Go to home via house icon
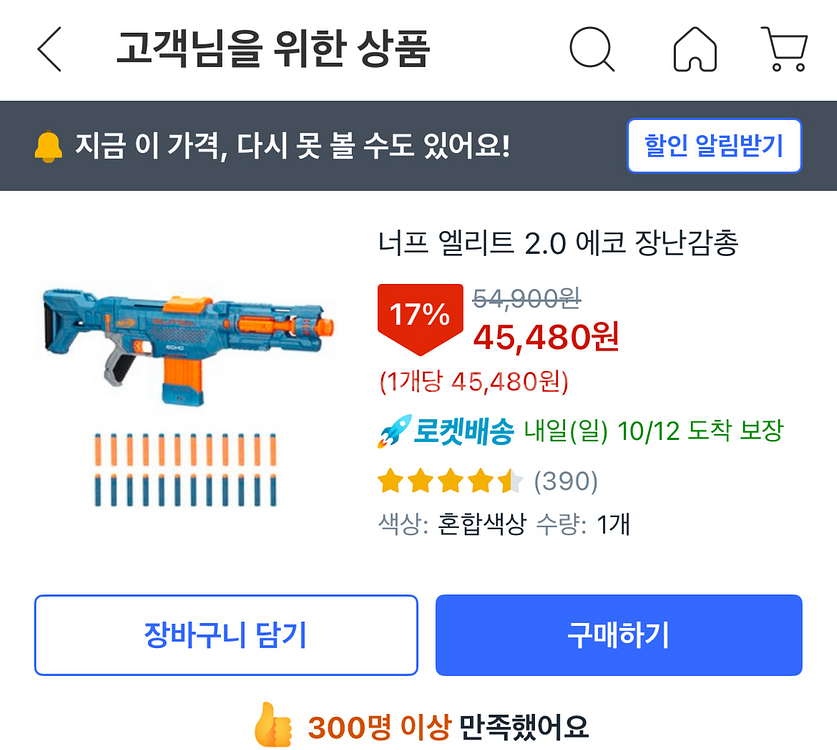The width and height of the screenshot is (837, 750). (696, 49)
